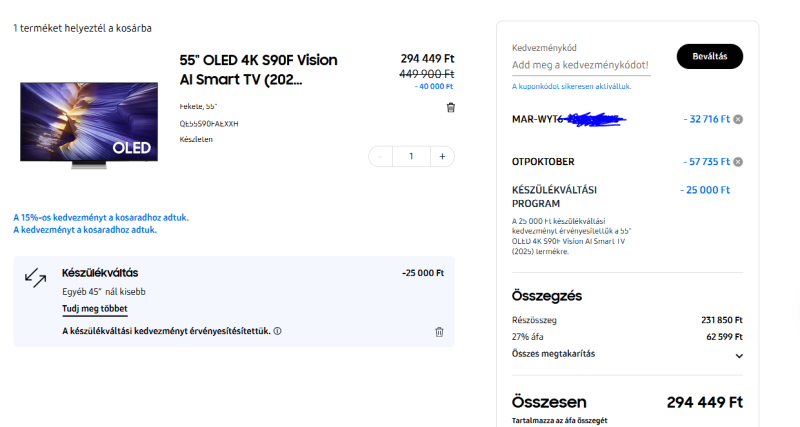Click 'Egyéb 45" nál kisebb' trade-in device text
The height and width of the screenshot is (427, 800).
click(x=104, y=292)
